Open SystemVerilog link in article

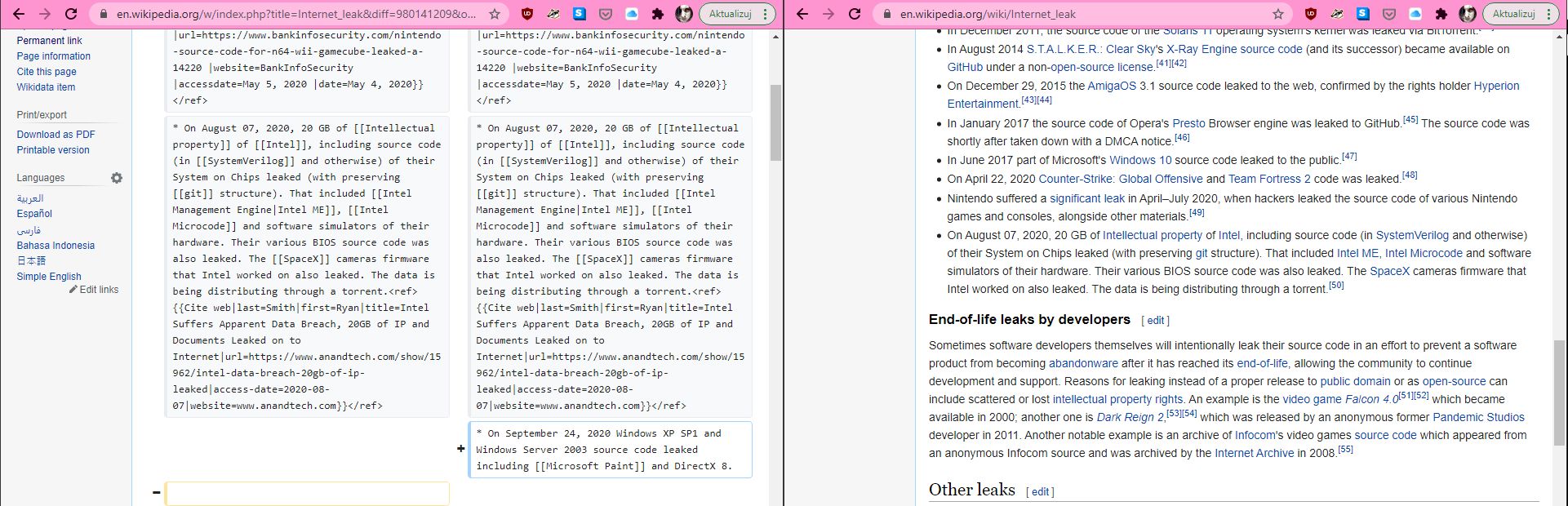click(x=1412, y=235)
